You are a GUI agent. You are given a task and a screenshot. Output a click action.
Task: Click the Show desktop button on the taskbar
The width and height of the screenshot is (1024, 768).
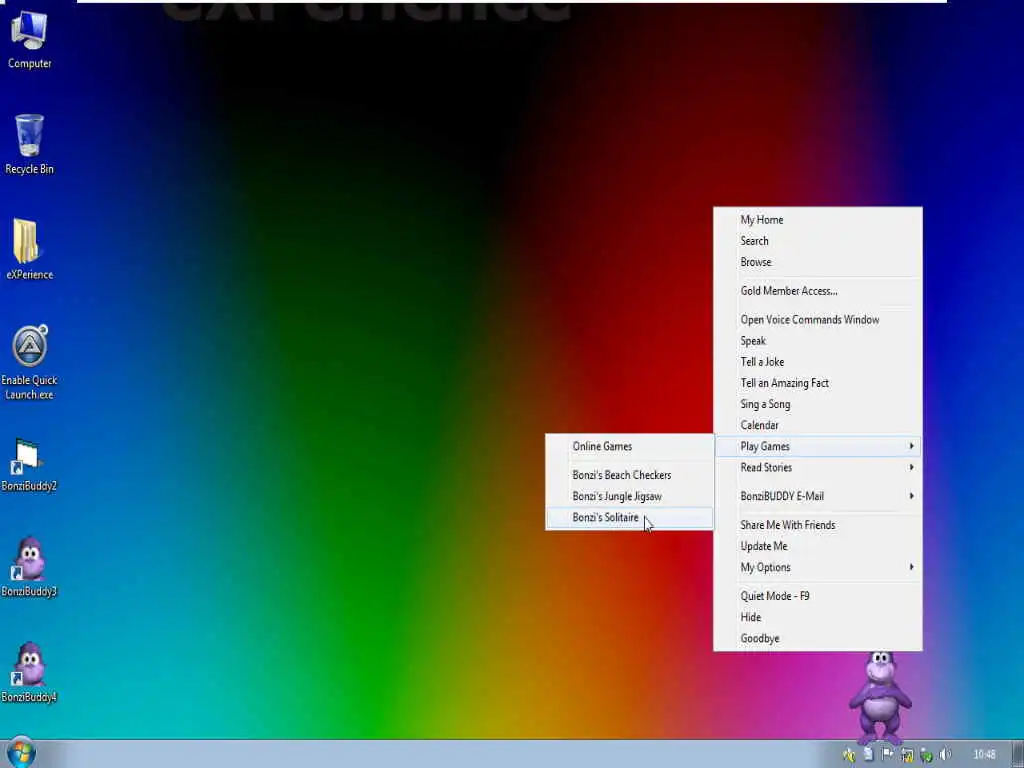click(1017, 754)
